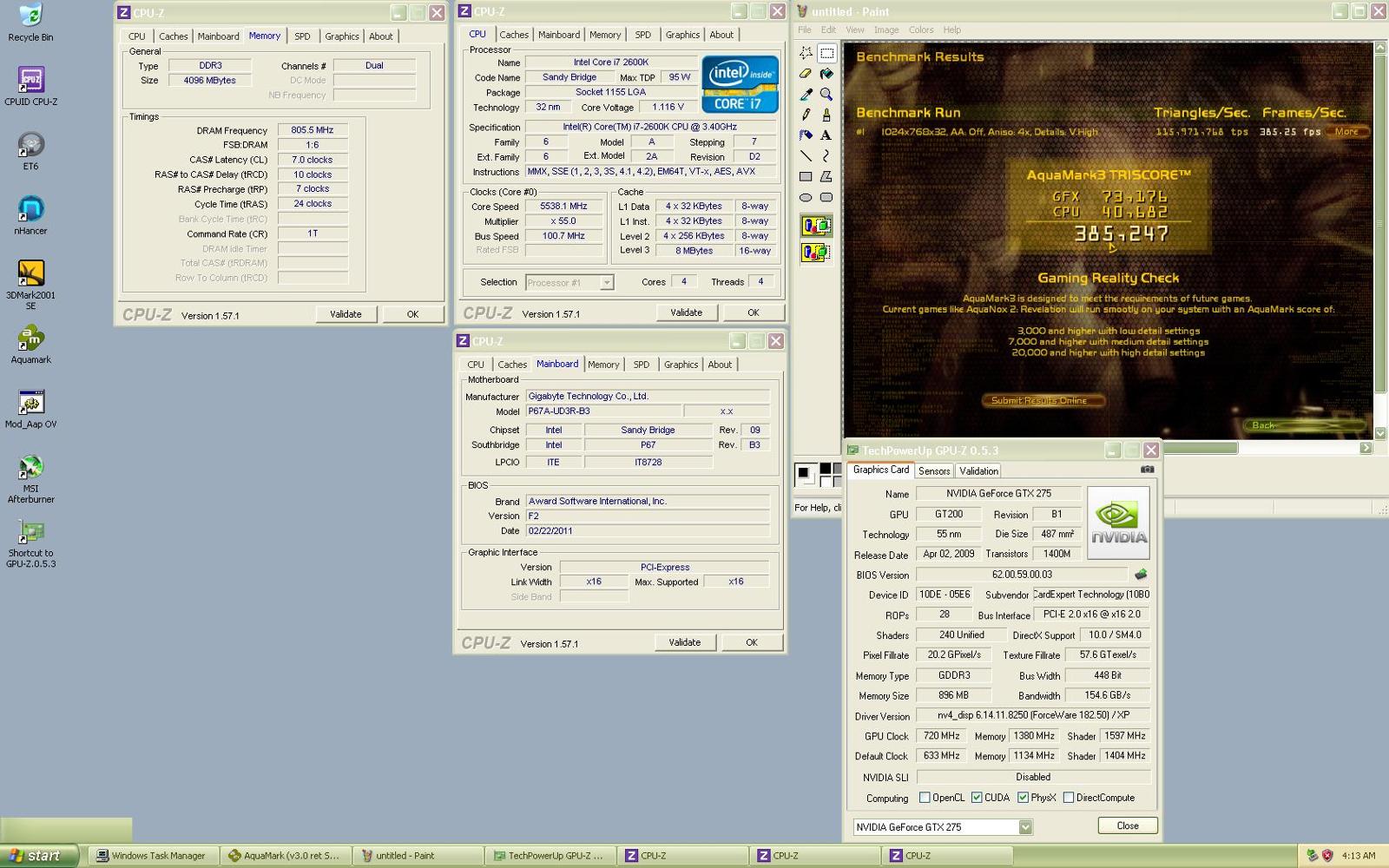Select the Curve tool in Paint
The height and width of the screenshot is (868, 1389).
(826, 156)
